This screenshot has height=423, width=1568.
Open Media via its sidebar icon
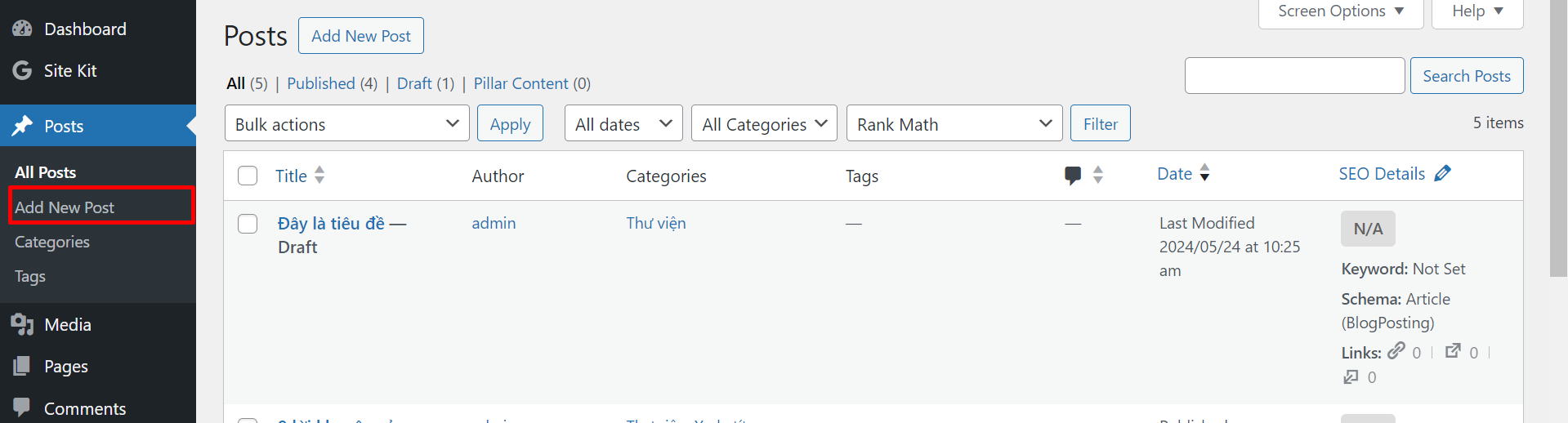pyautogui.click(x=22, y=324)
